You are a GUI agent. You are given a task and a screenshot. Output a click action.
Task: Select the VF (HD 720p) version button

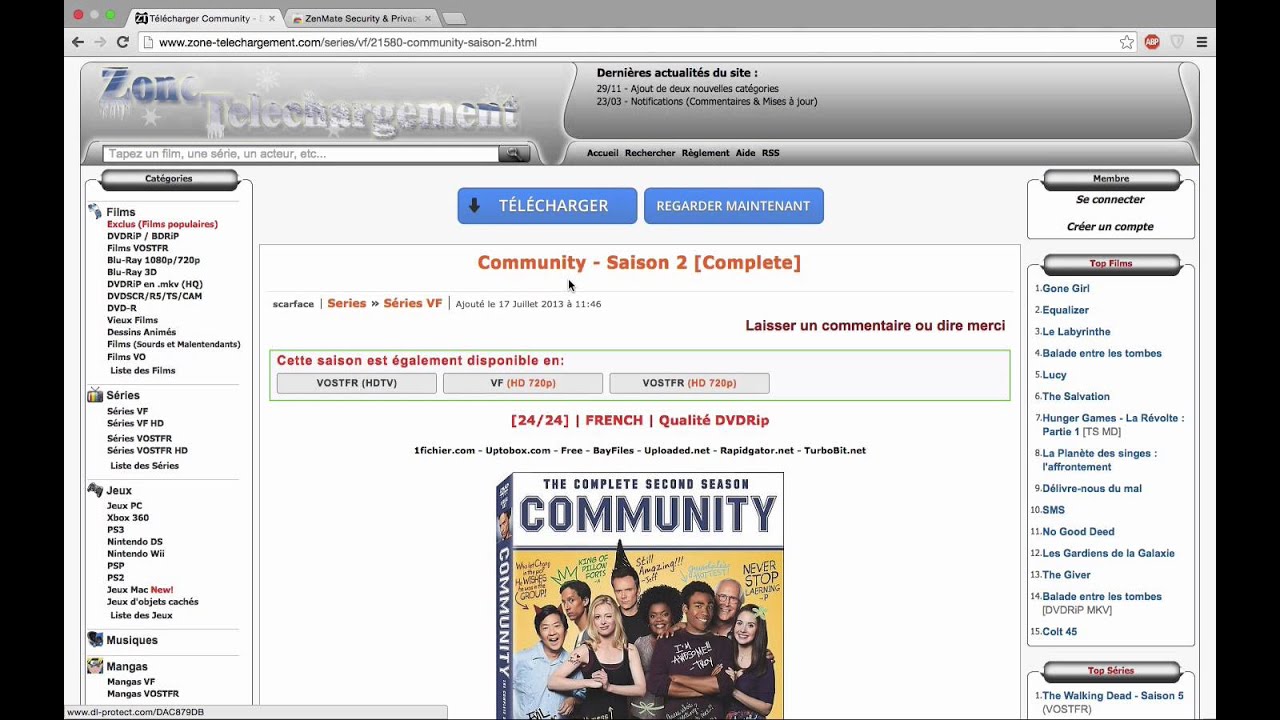[x=523, y=383]
